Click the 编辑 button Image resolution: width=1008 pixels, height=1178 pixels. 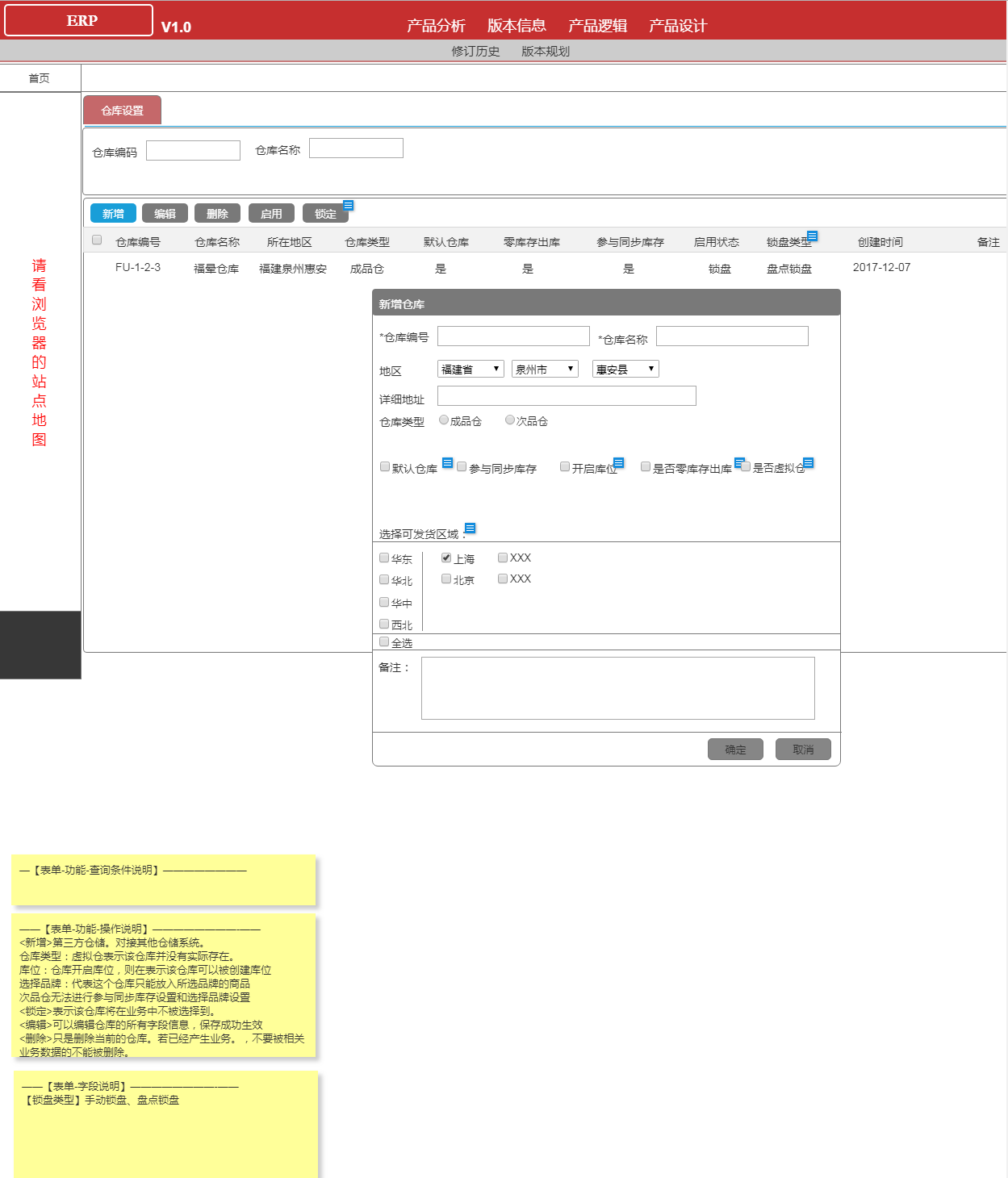(x=165, y=213)
